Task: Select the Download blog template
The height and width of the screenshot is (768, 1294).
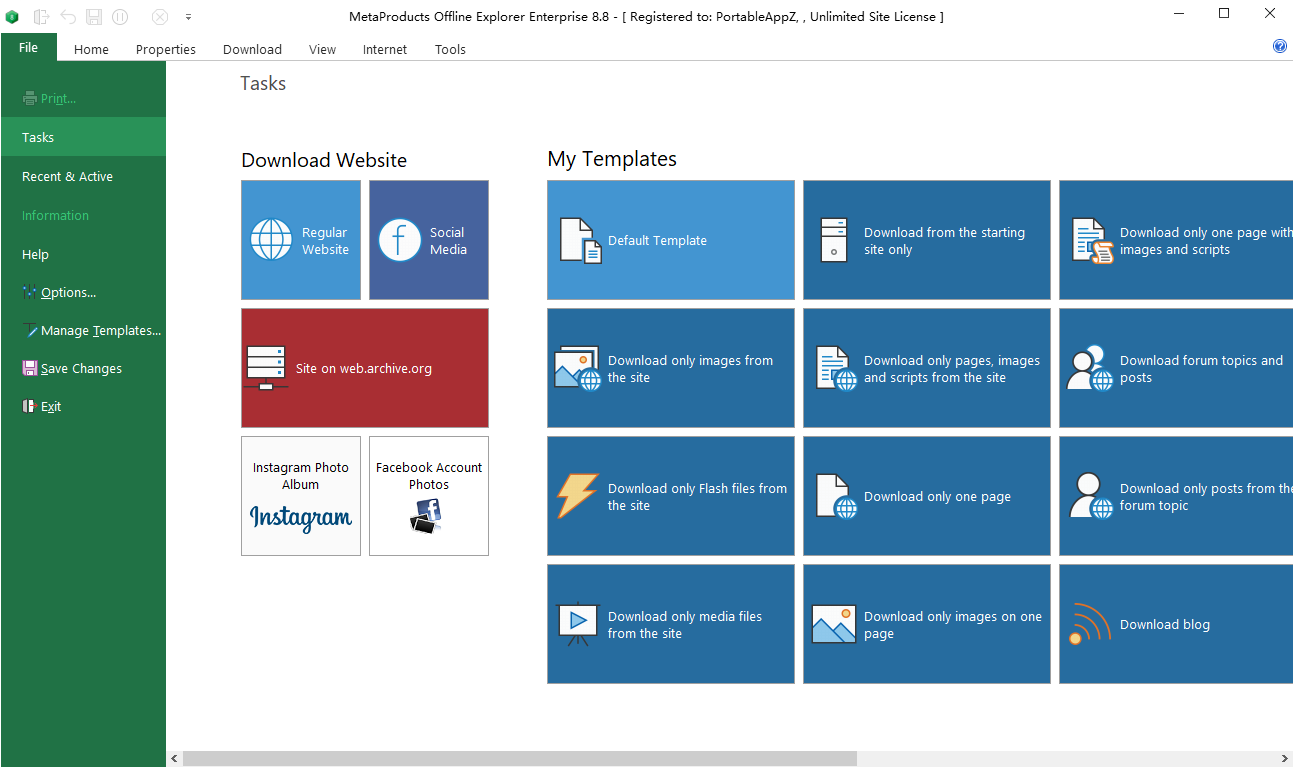Action: [1175, 624]
